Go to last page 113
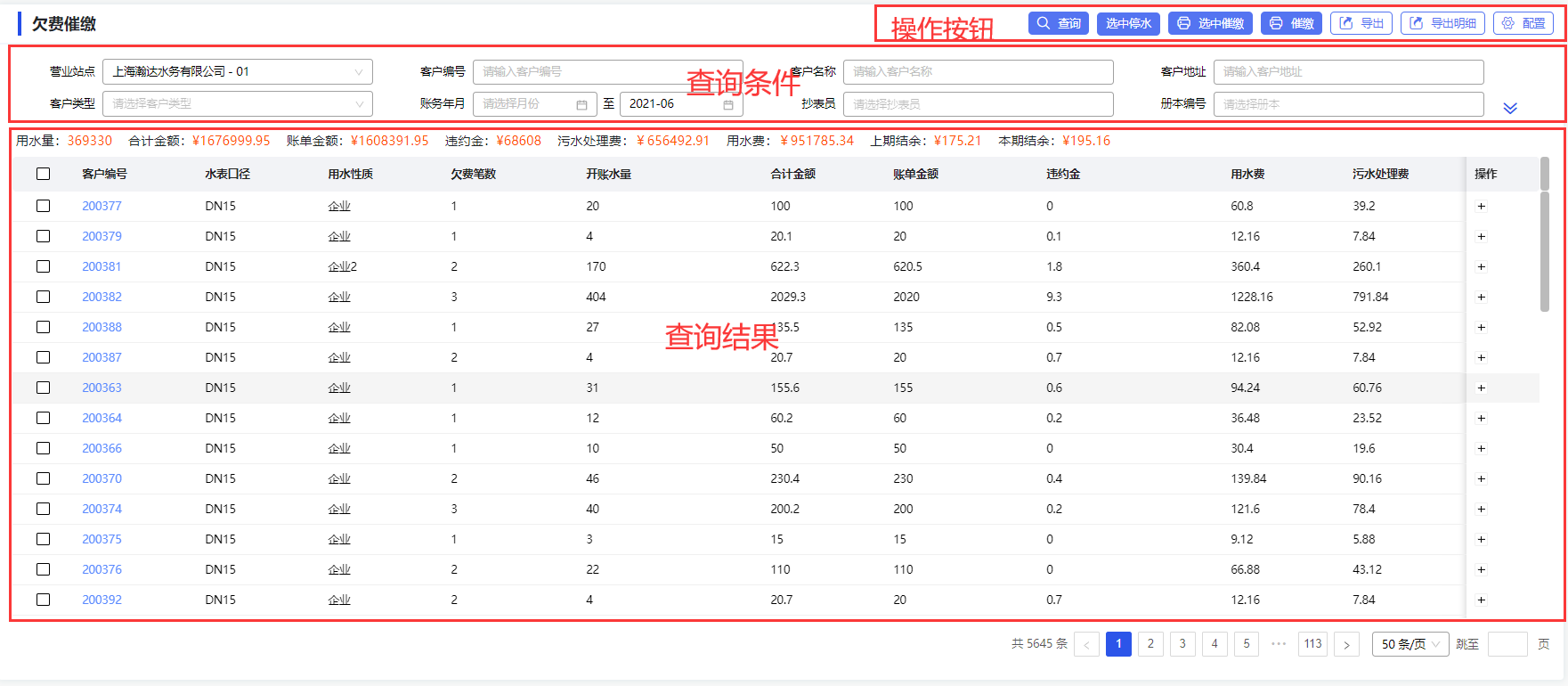The height and width of the screenshot is (686, 1568). [x=1313, y=644]
